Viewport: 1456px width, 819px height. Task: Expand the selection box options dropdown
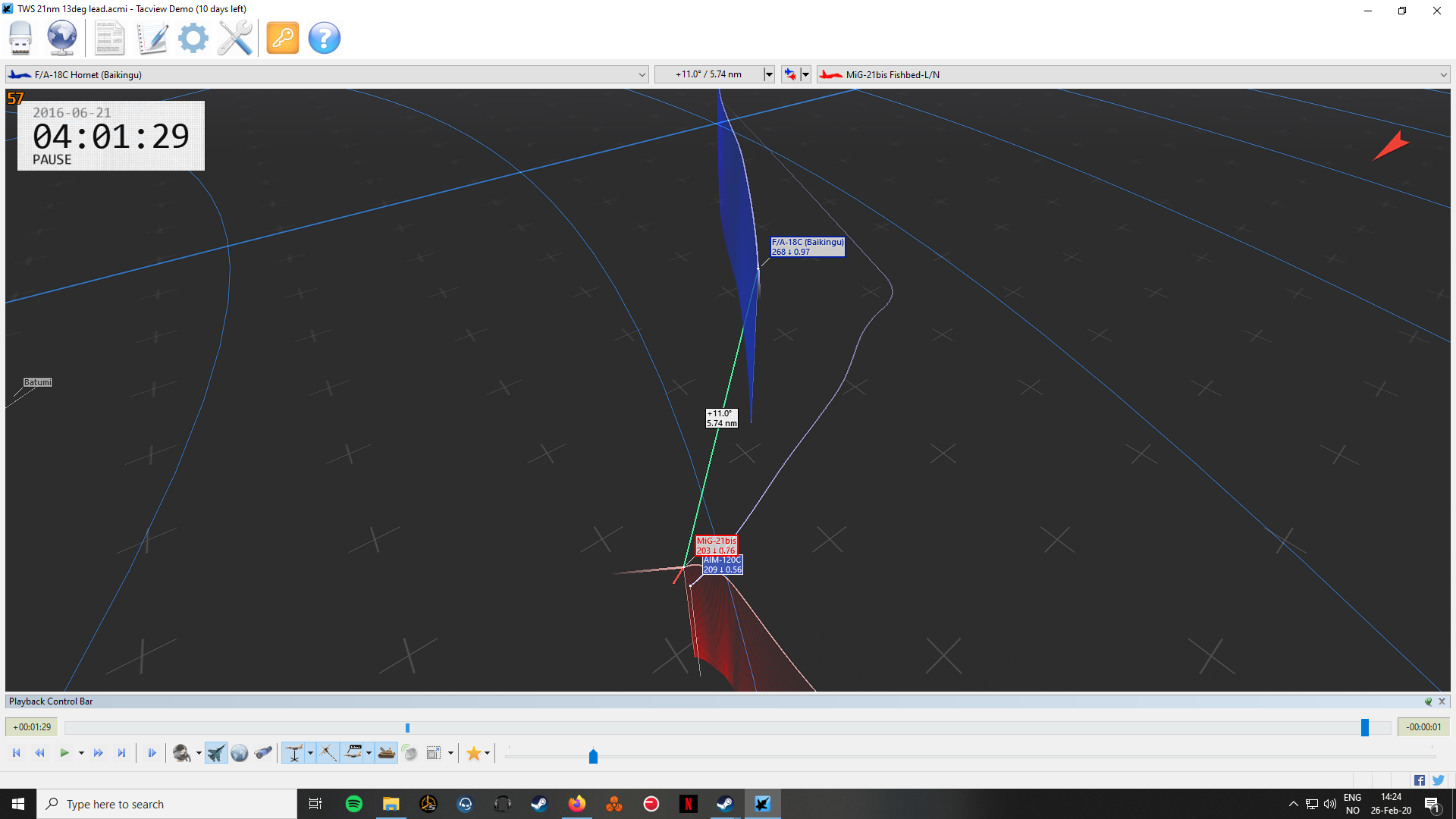click(x=450, y=753)
